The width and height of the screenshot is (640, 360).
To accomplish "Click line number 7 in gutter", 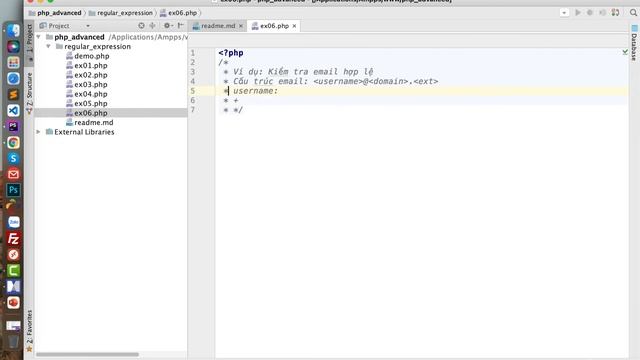I will [193, 110].
